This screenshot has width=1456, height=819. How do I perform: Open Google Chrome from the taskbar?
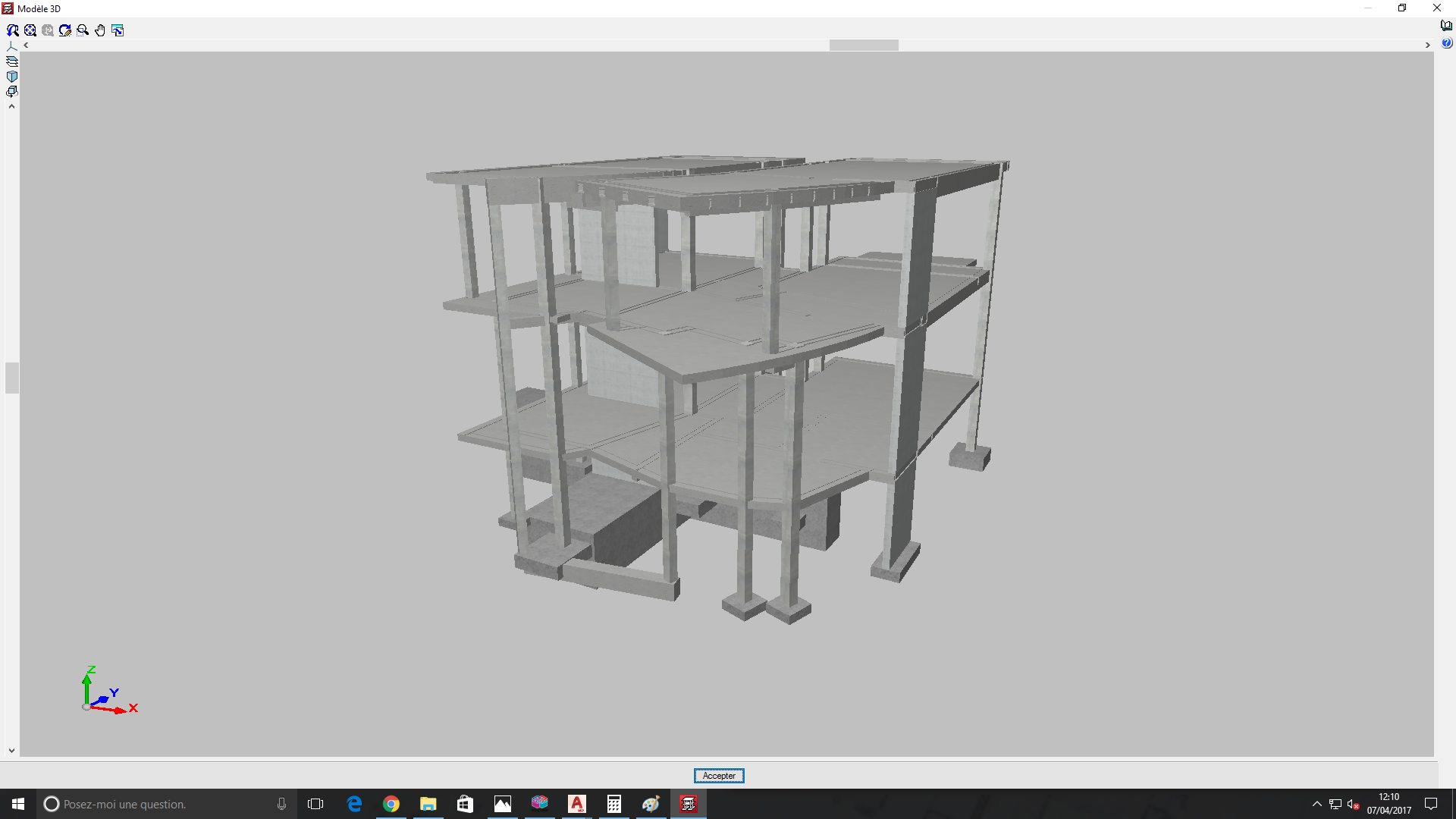391,804
